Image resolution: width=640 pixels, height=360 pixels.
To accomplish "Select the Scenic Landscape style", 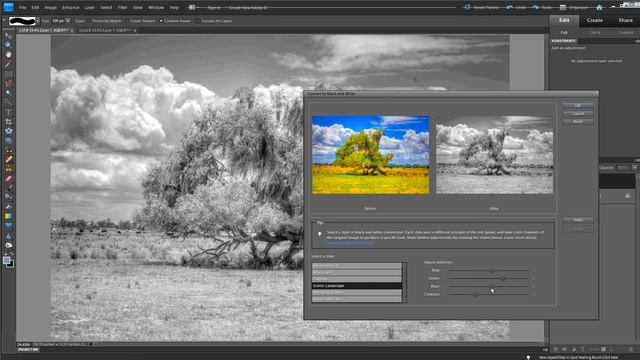I will pyautogui.click(x=357, y=286).
